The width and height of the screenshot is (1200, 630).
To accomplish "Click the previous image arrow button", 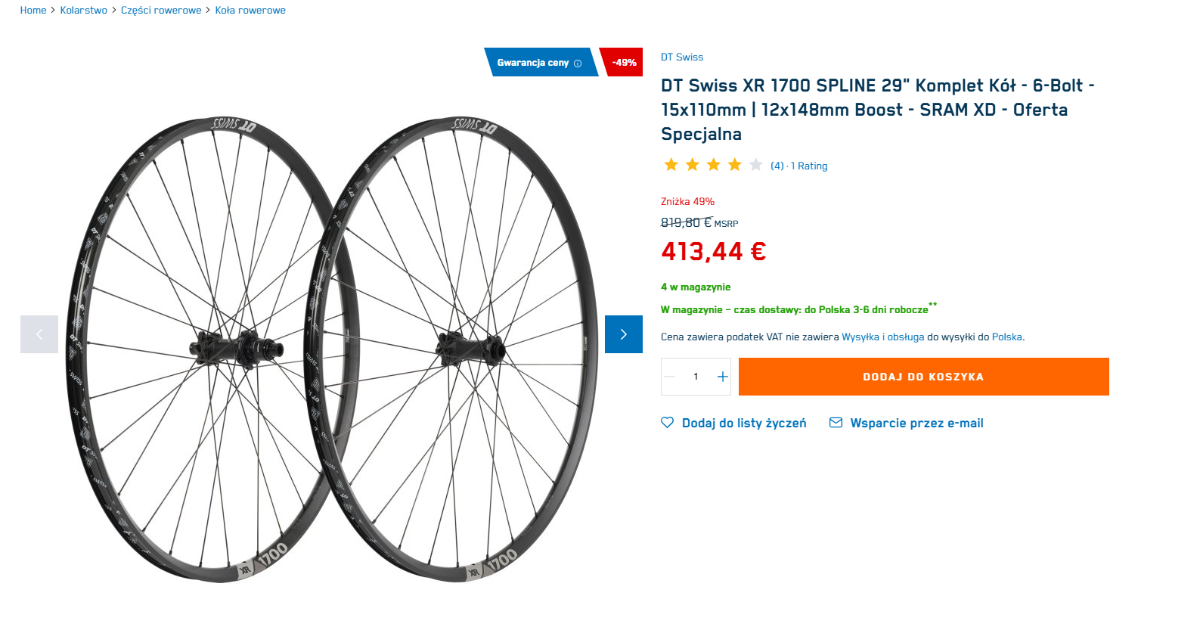I will click(x=39, y=334).
